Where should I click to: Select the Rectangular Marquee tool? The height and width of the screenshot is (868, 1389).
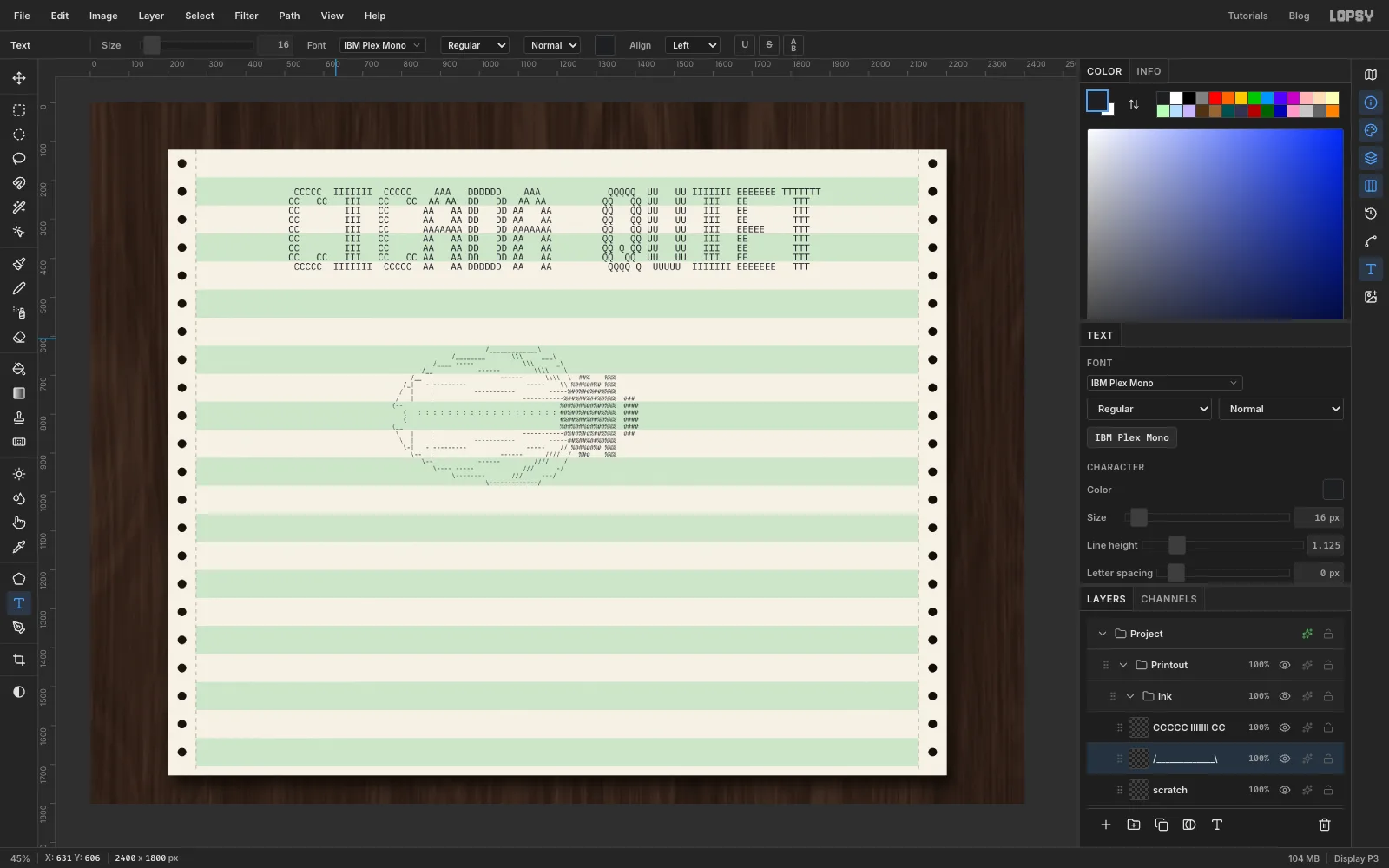[x=19, y=110]
